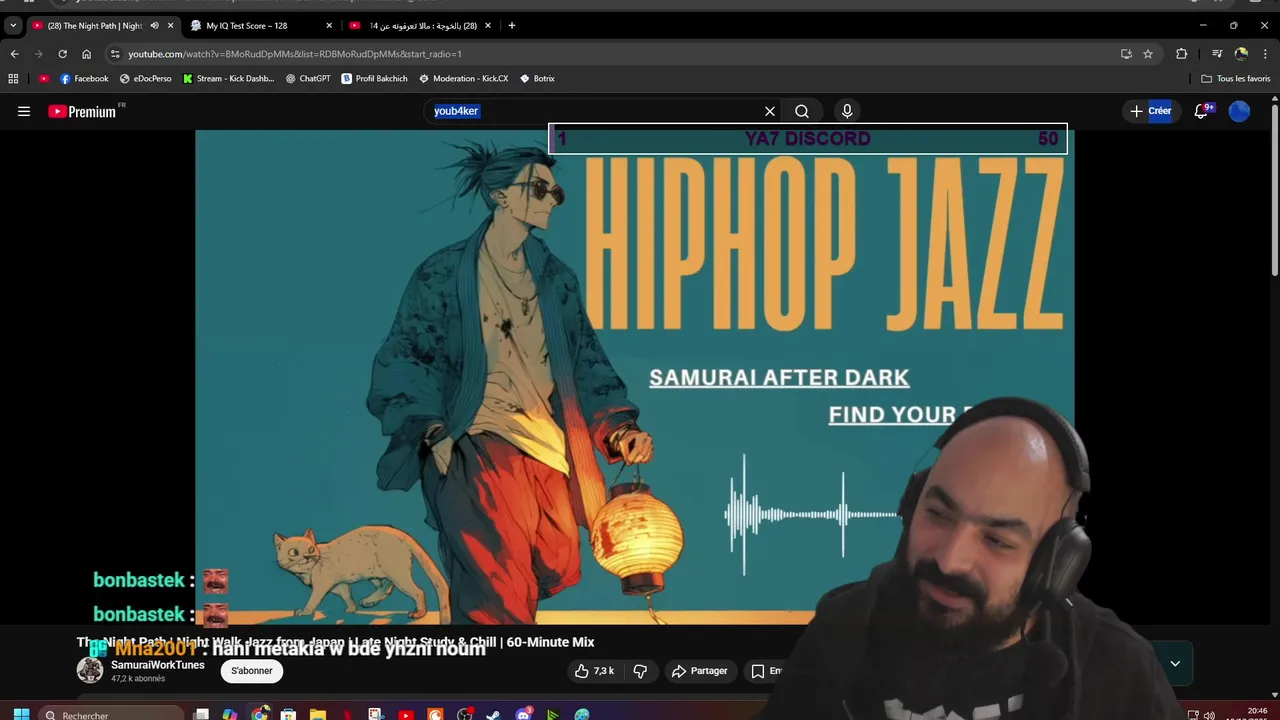
Task: Open the Profil Bakchich bookmark
Action: (x=375, y=79)
